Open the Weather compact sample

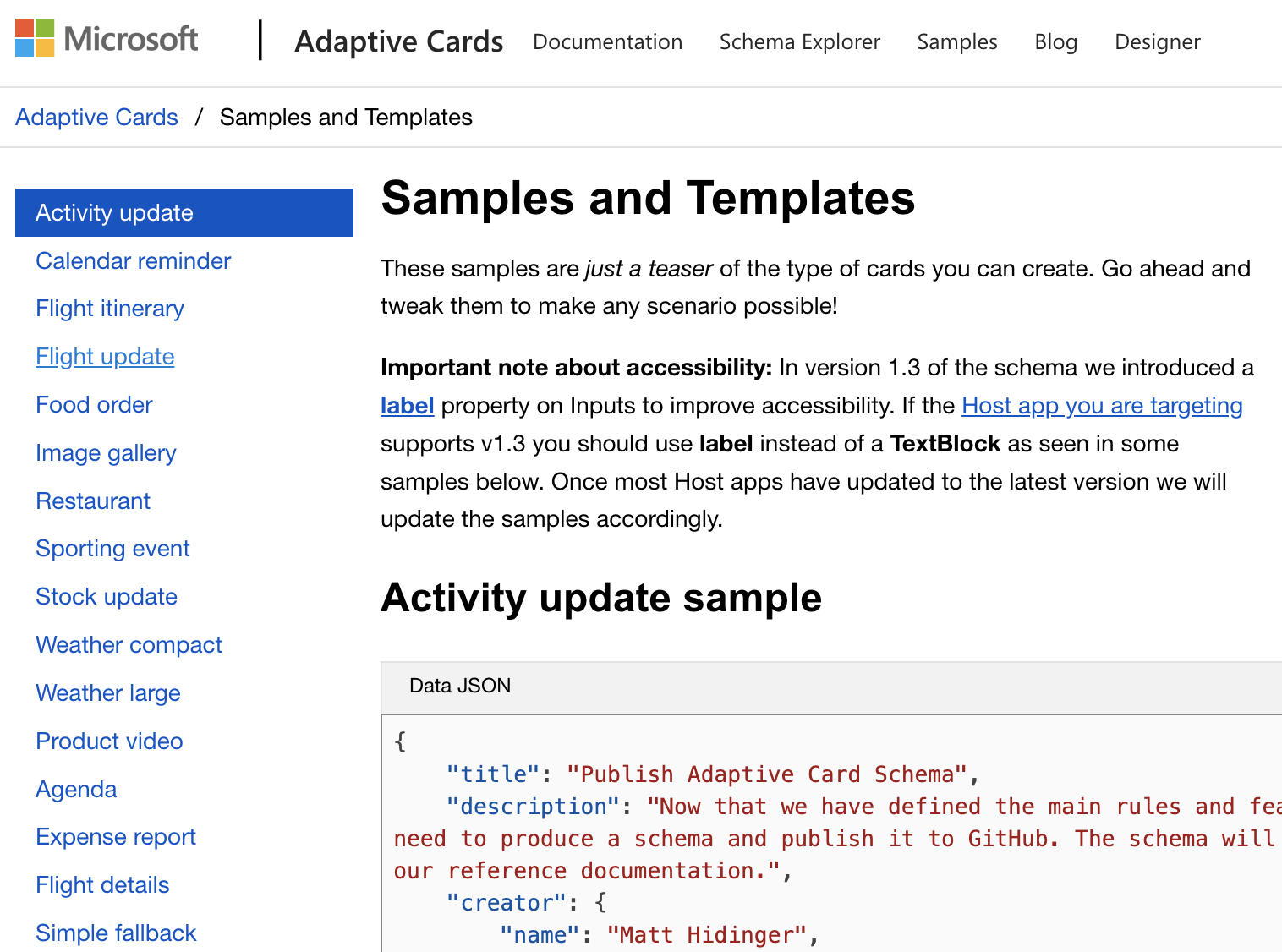pyautogui.click(x=129, y=645)
